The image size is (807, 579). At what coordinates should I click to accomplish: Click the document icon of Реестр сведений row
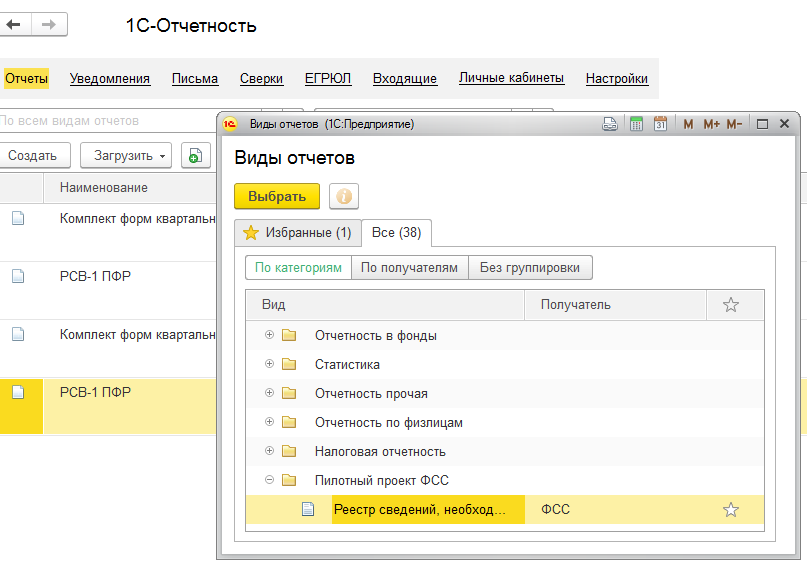tap(308, 509)
